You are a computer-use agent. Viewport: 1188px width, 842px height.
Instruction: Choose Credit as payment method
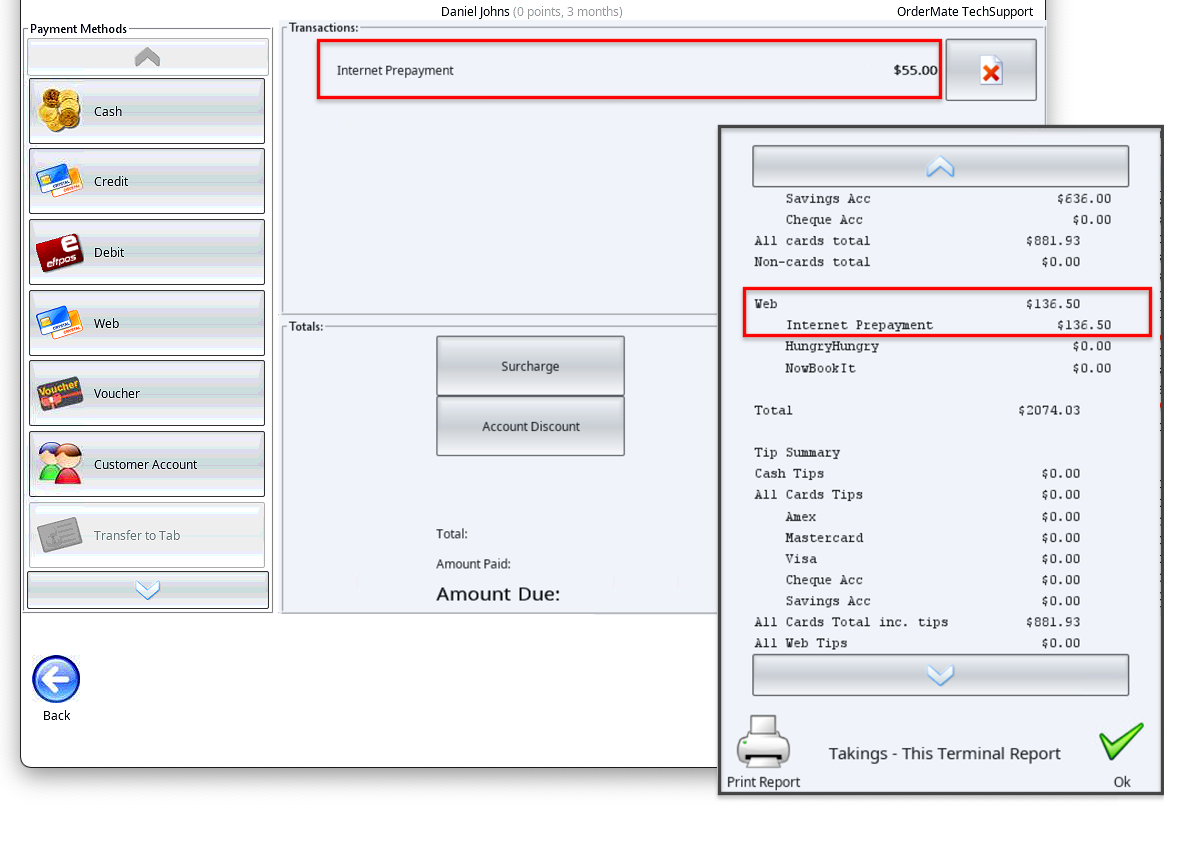pos(147,181)
